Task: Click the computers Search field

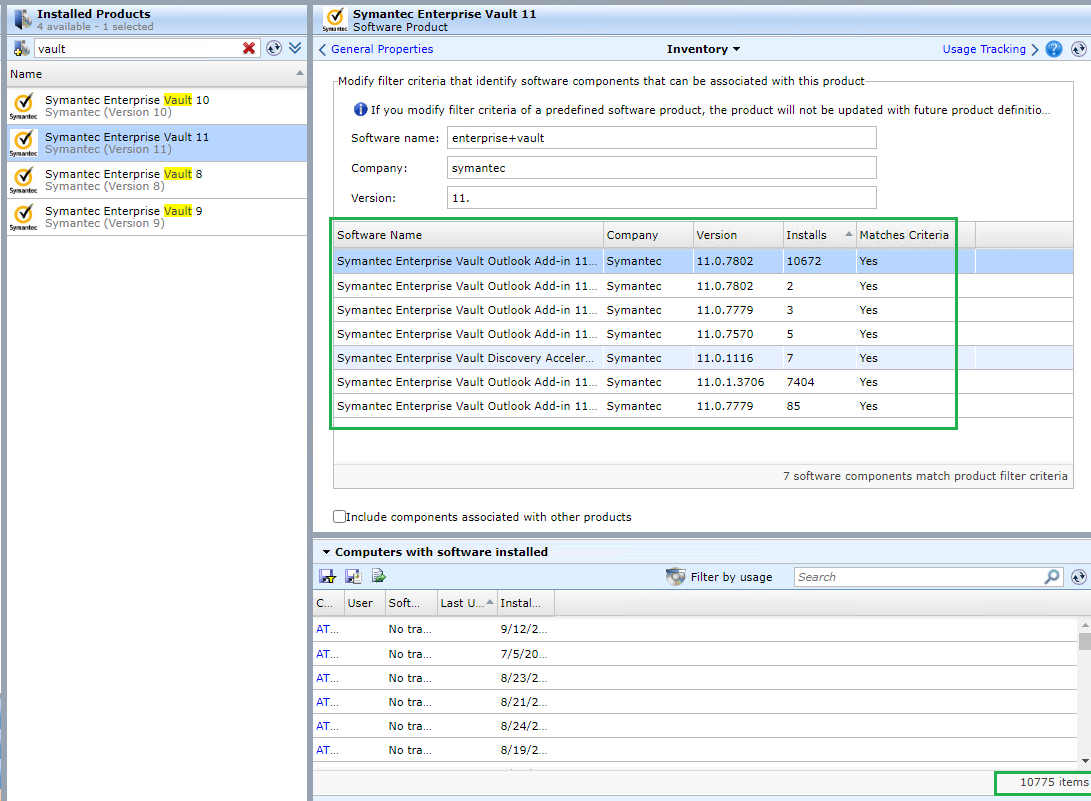Action: [x=918, y=577]
